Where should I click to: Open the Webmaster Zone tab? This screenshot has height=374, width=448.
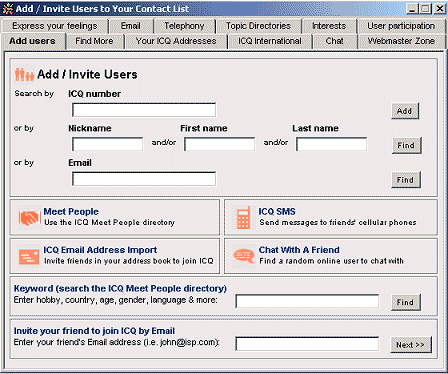click(x=401, y=41)
